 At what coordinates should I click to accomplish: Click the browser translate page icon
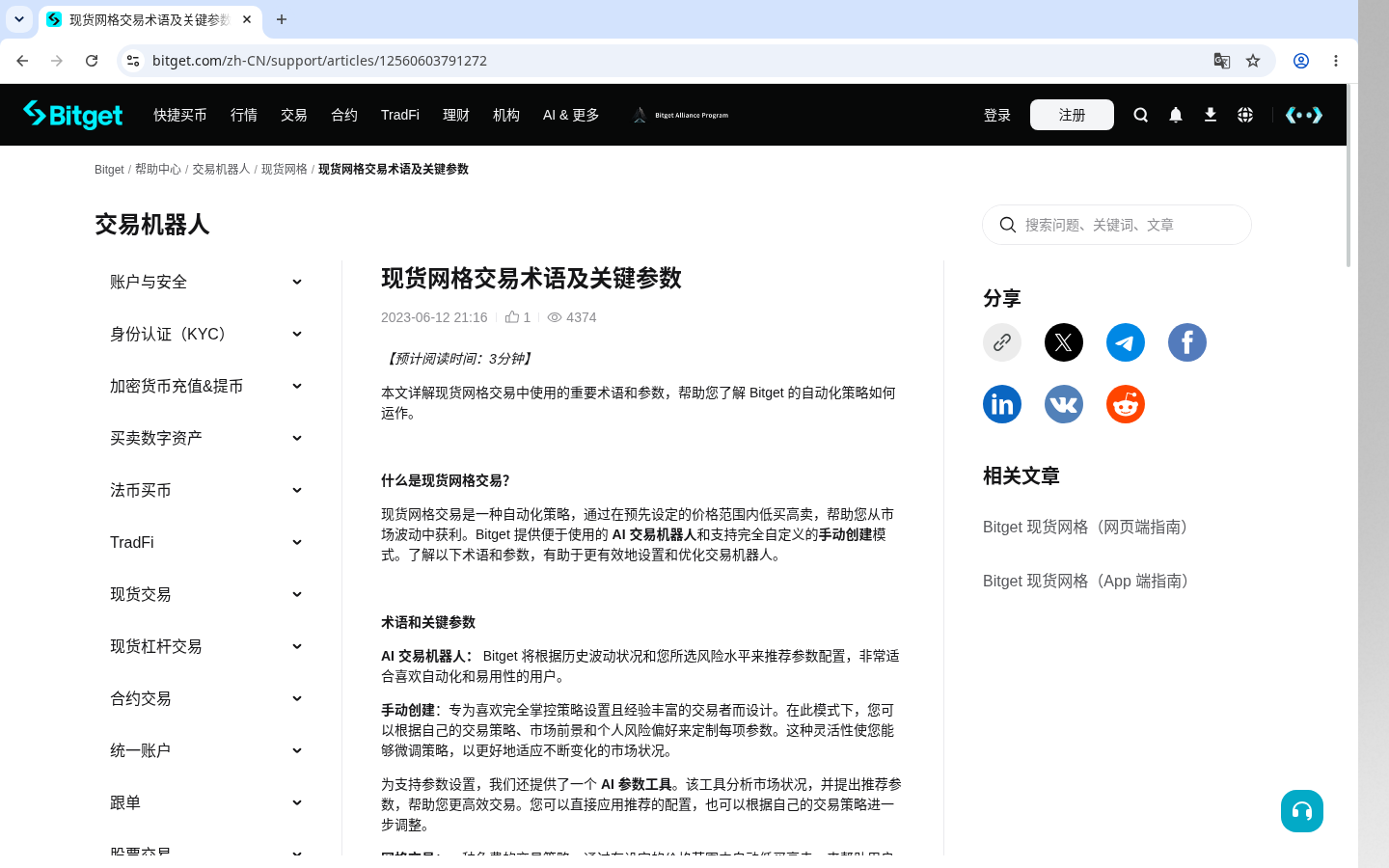[x=1222, y=61]
